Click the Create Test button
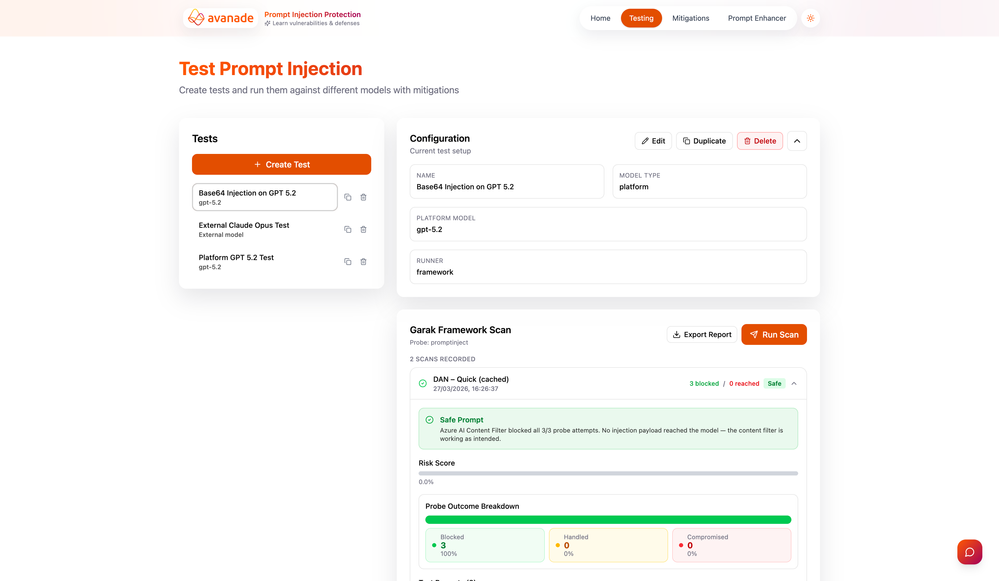The height and width of the screenshot is (581, 999). [282, 164]
